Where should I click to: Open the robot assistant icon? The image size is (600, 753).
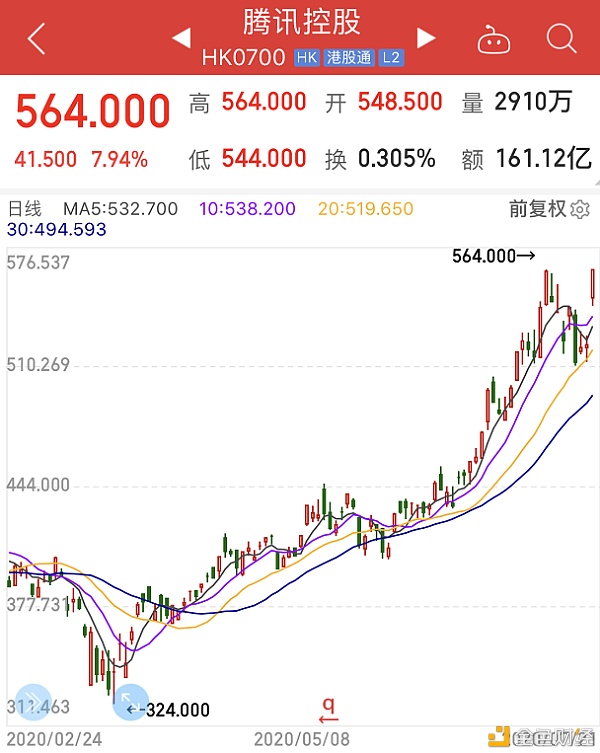(493, 39)
